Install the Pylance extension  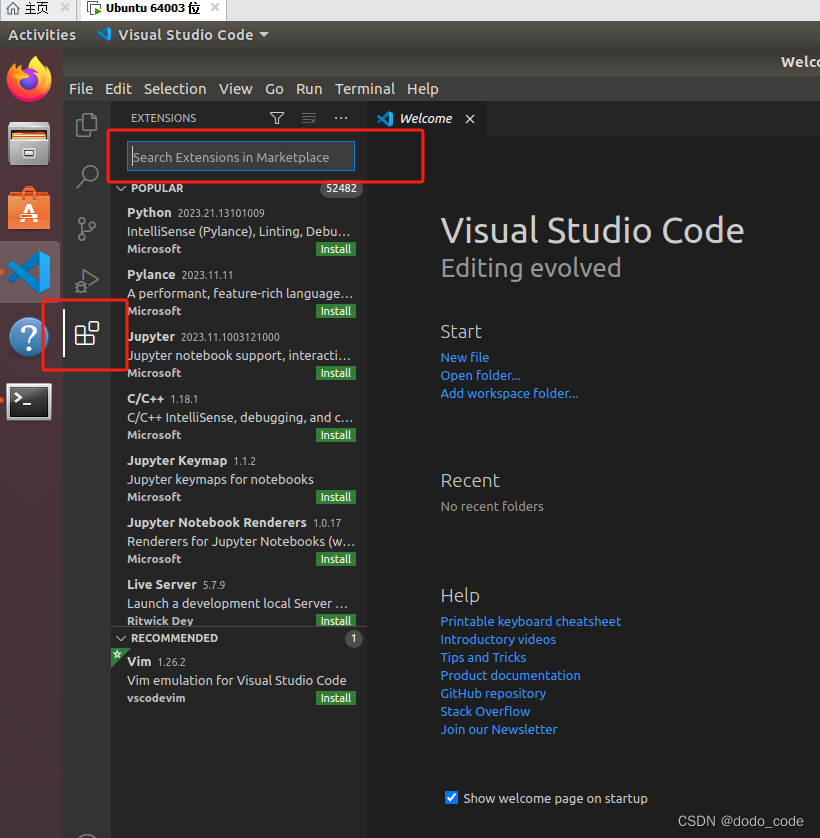tap(336, 311)
